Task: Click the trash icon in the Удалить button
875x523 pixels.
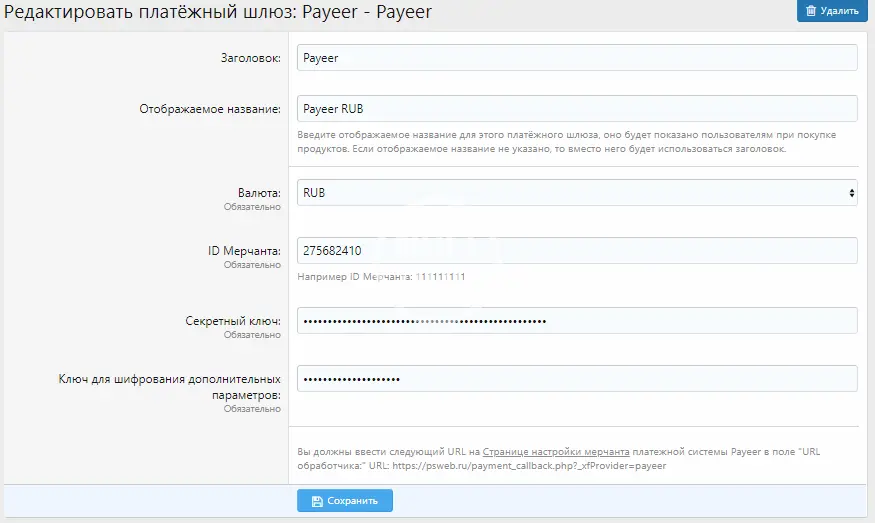Action: (811, 11)
